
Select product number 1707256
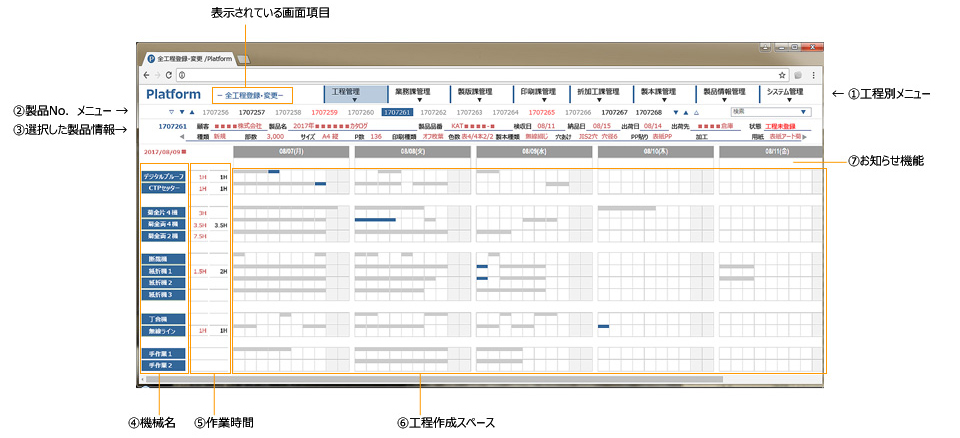216,113
